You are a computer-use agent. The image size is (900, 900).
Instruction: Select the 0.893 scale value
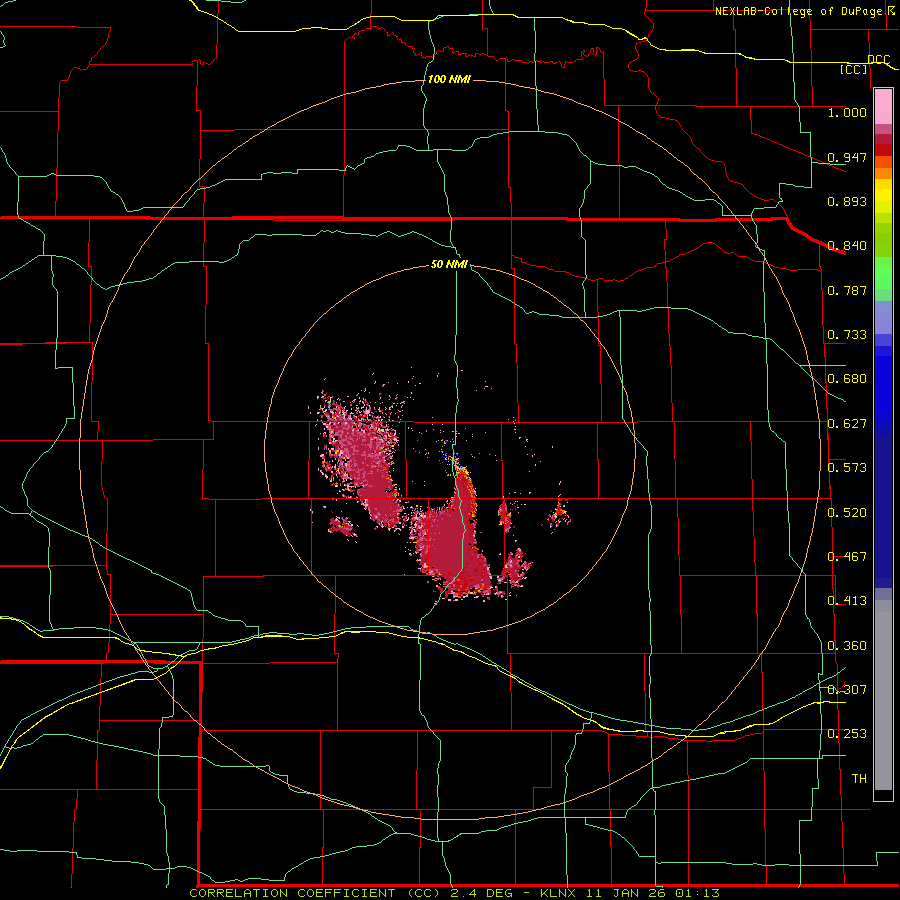click(x=847, y=201)
